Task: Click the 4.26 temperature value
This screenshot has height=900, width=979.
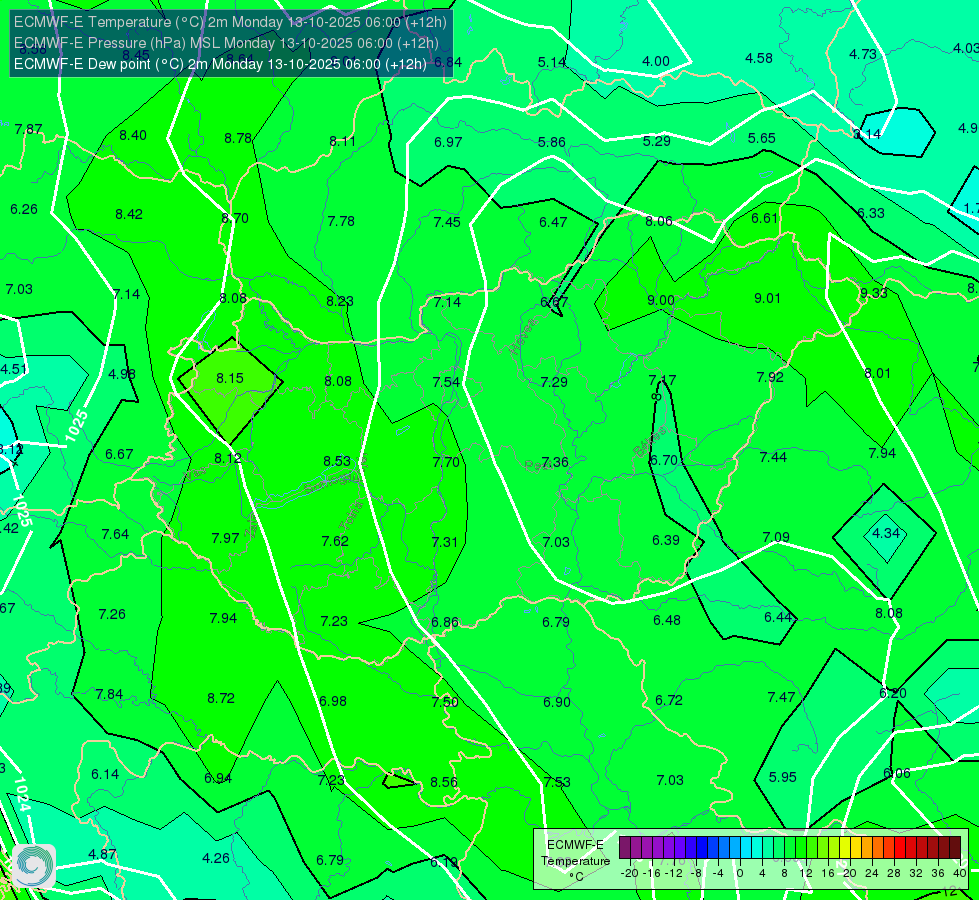Action: (x=216, y=859)
